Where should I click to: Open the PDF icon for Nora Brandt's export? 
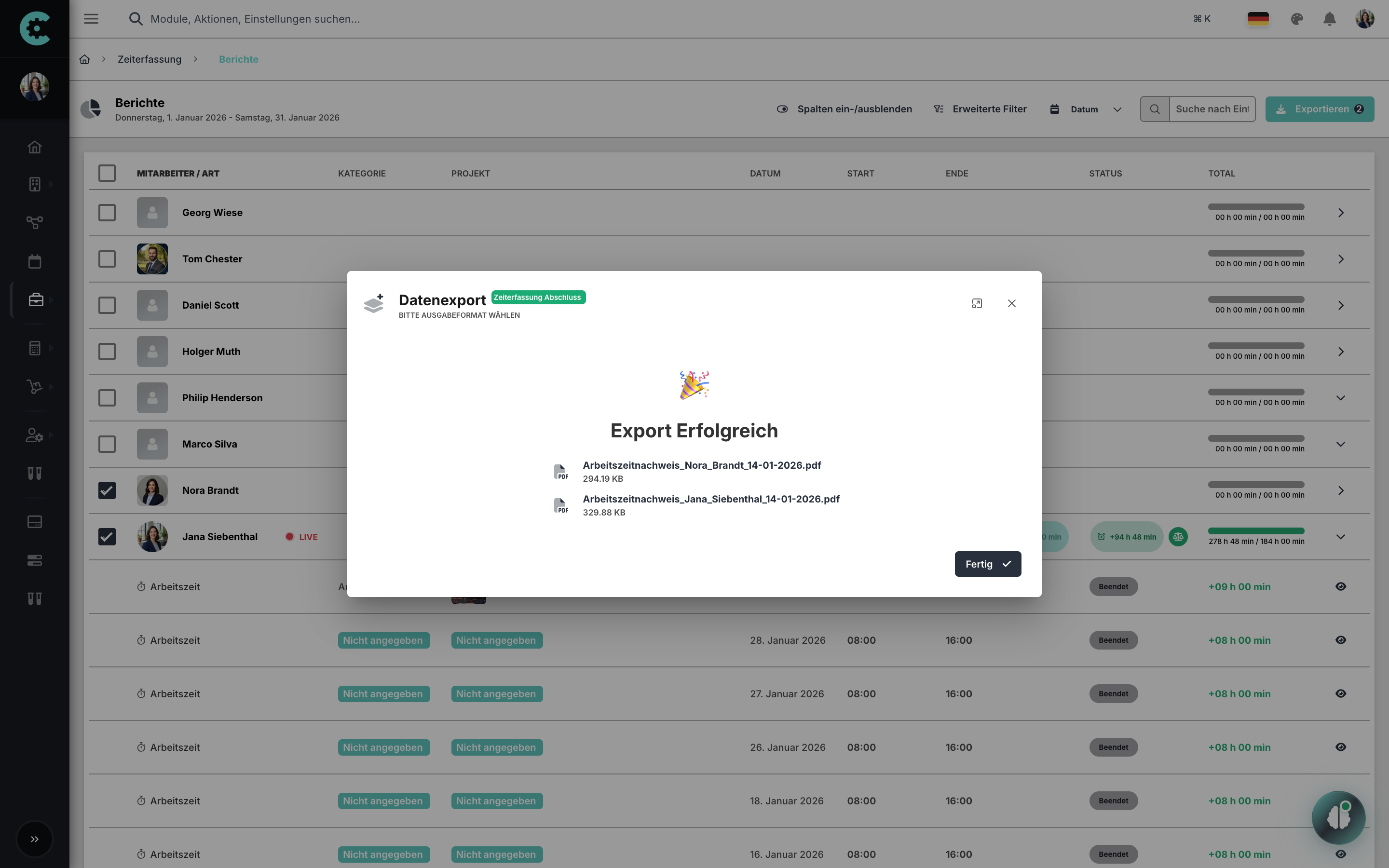pyautogui.click(x=561, y=471)
